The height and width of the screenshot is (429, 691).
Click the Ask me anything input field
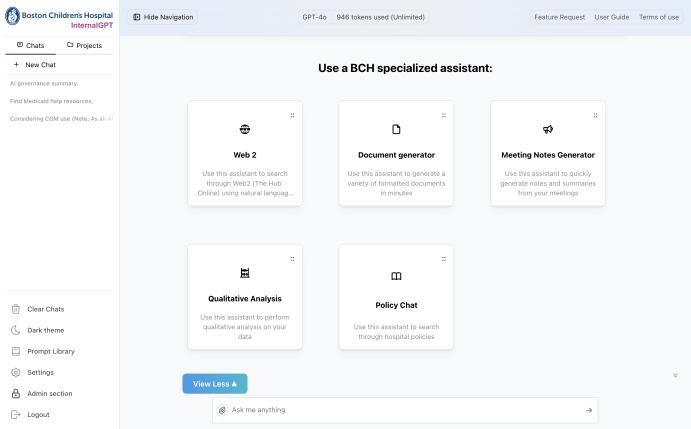click(405, 410)
